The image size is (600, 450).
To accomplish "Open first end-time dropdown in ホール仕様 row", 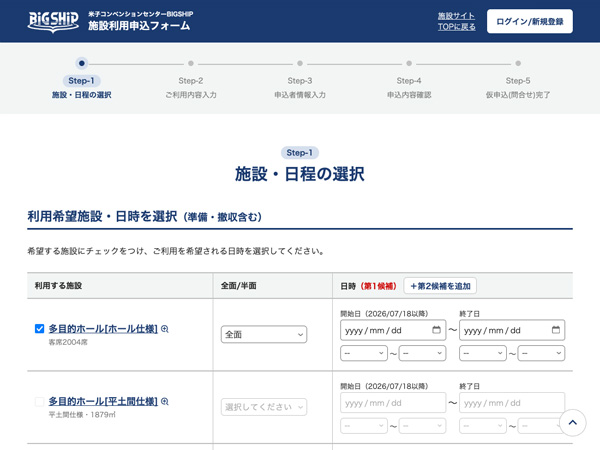I will point(483,353).
